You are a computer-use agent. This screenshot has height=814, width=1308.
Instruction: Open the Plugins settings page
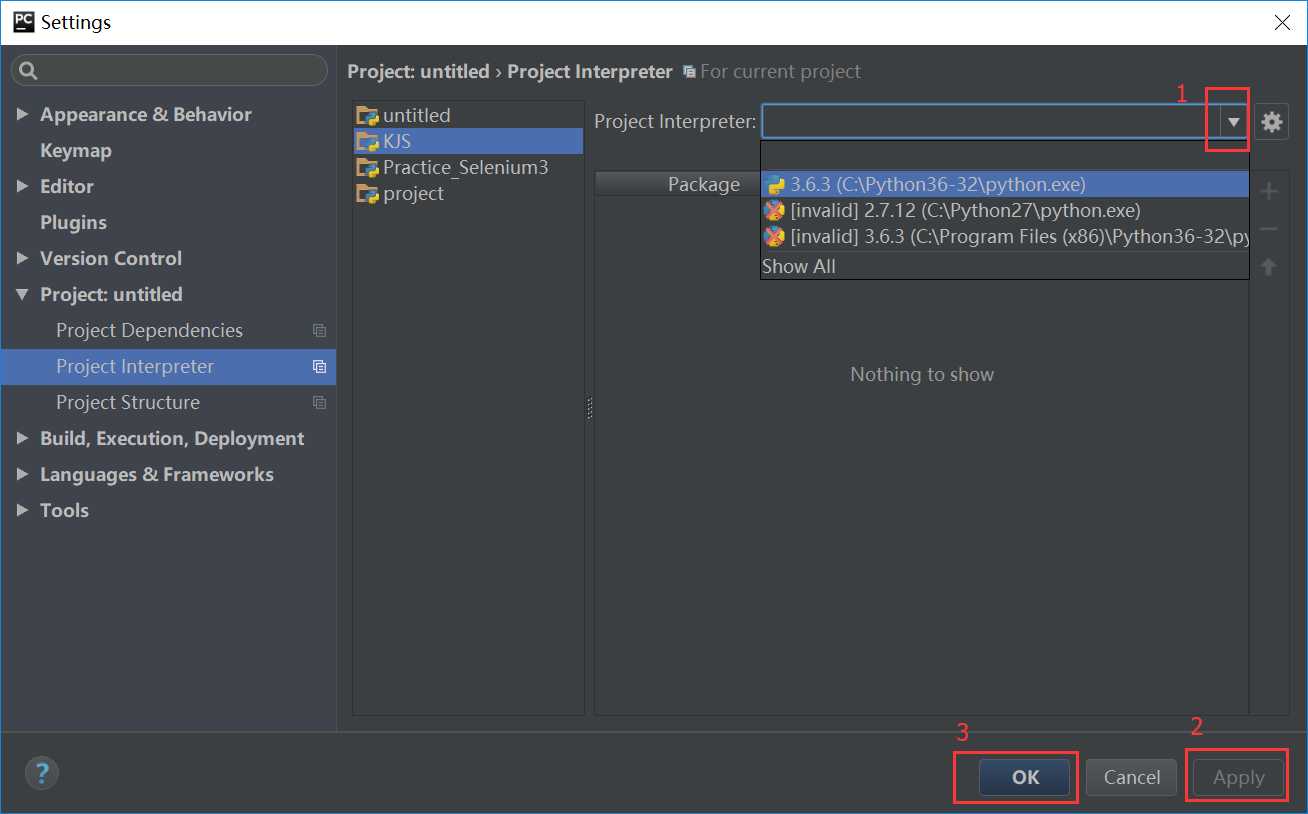pos(73,223)
